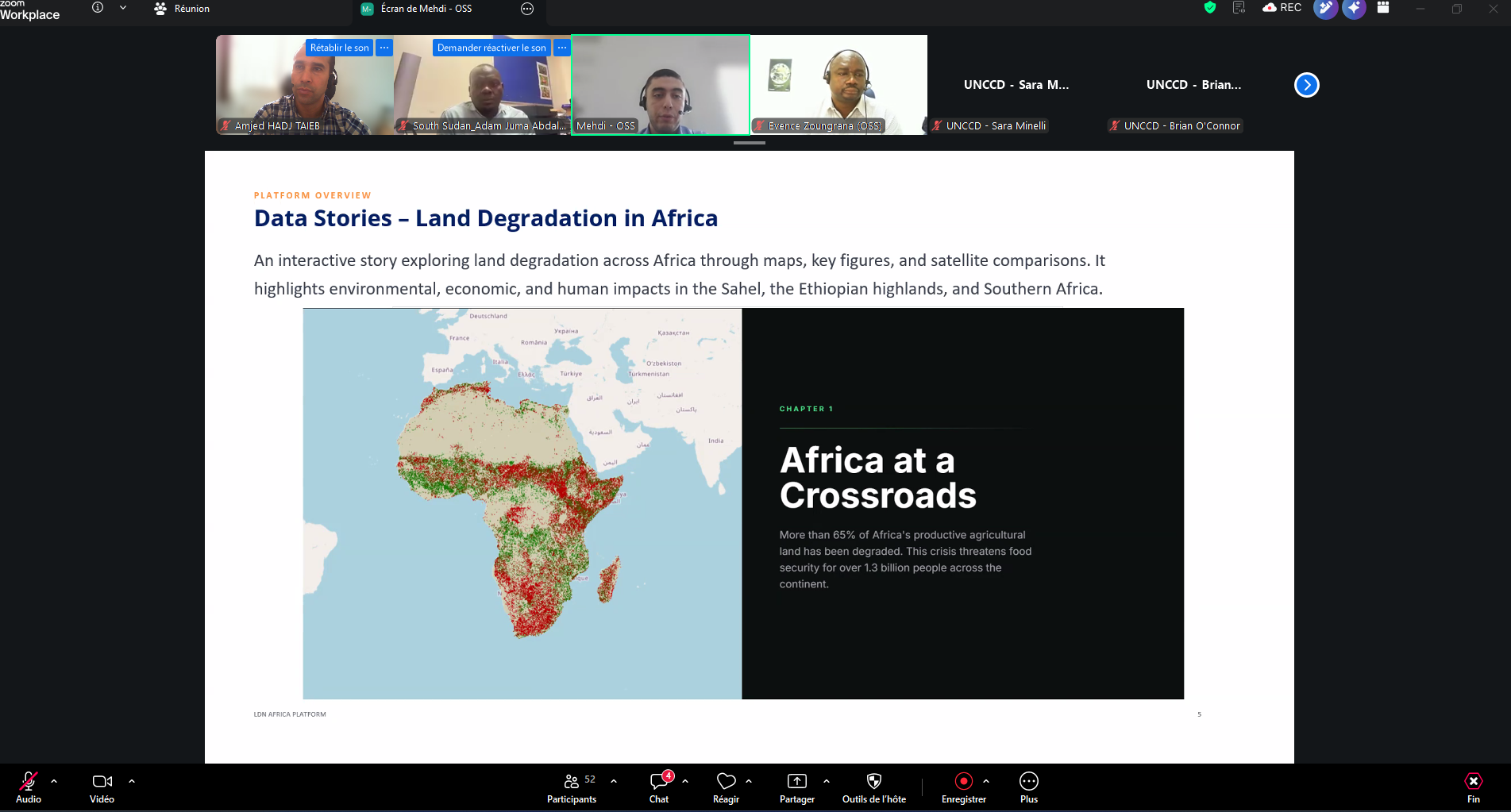The height and width of the screenshot is (812, 1511).
Task: Select the UNCCD - Sara Minelli participant tile
Action: [x=1016, y=85]
